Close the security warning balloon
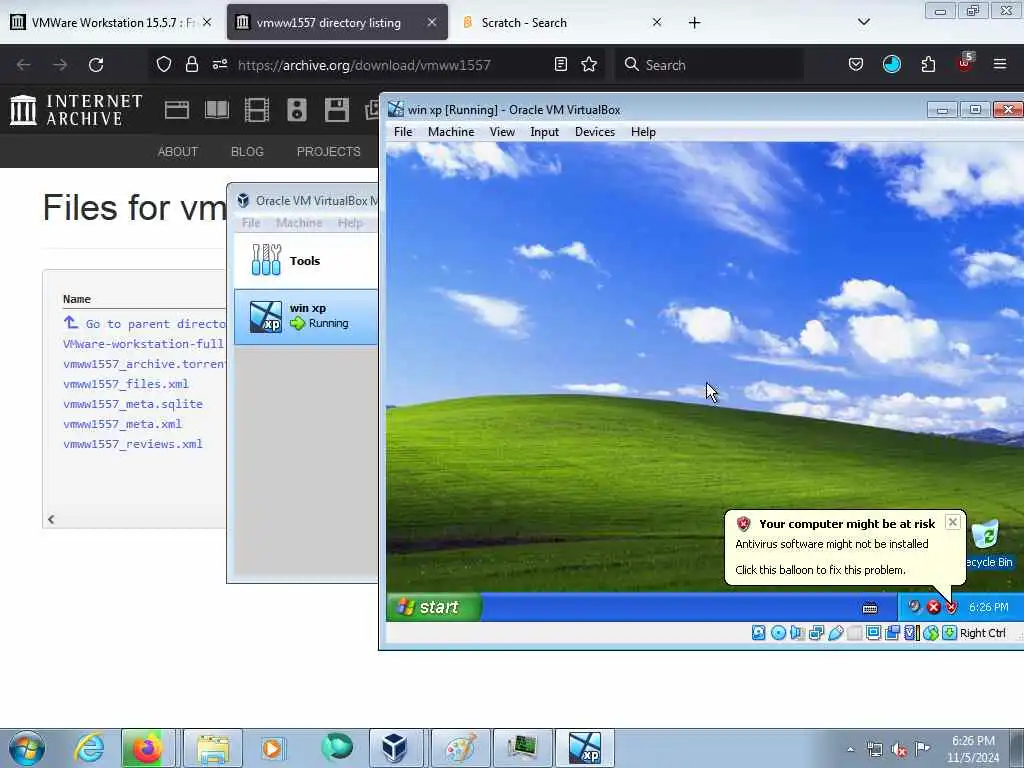The height and width of the screenshot is (768, 1024). point(952,522)
